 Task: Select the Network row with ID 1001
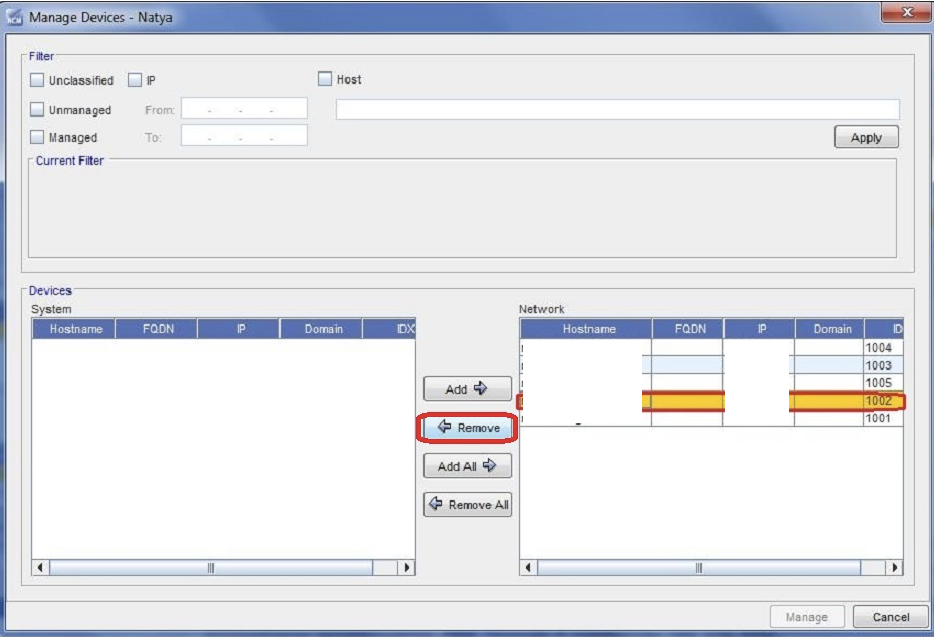tap(712, 418)
